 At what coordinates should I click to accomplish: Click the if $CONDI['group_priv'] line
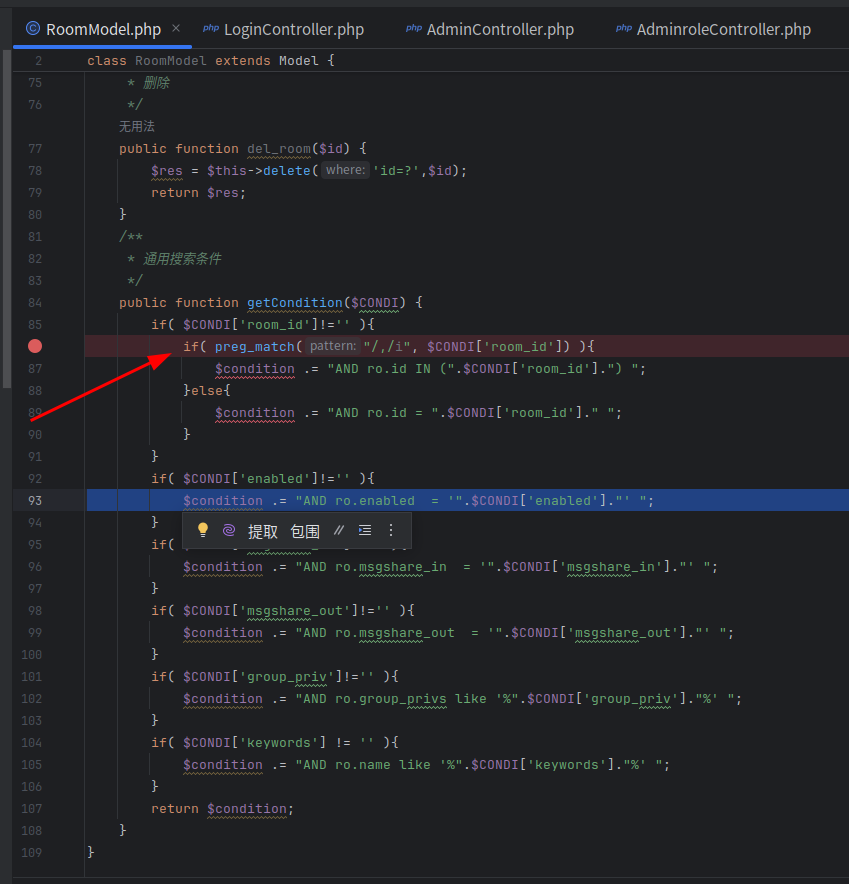[275, 677]
